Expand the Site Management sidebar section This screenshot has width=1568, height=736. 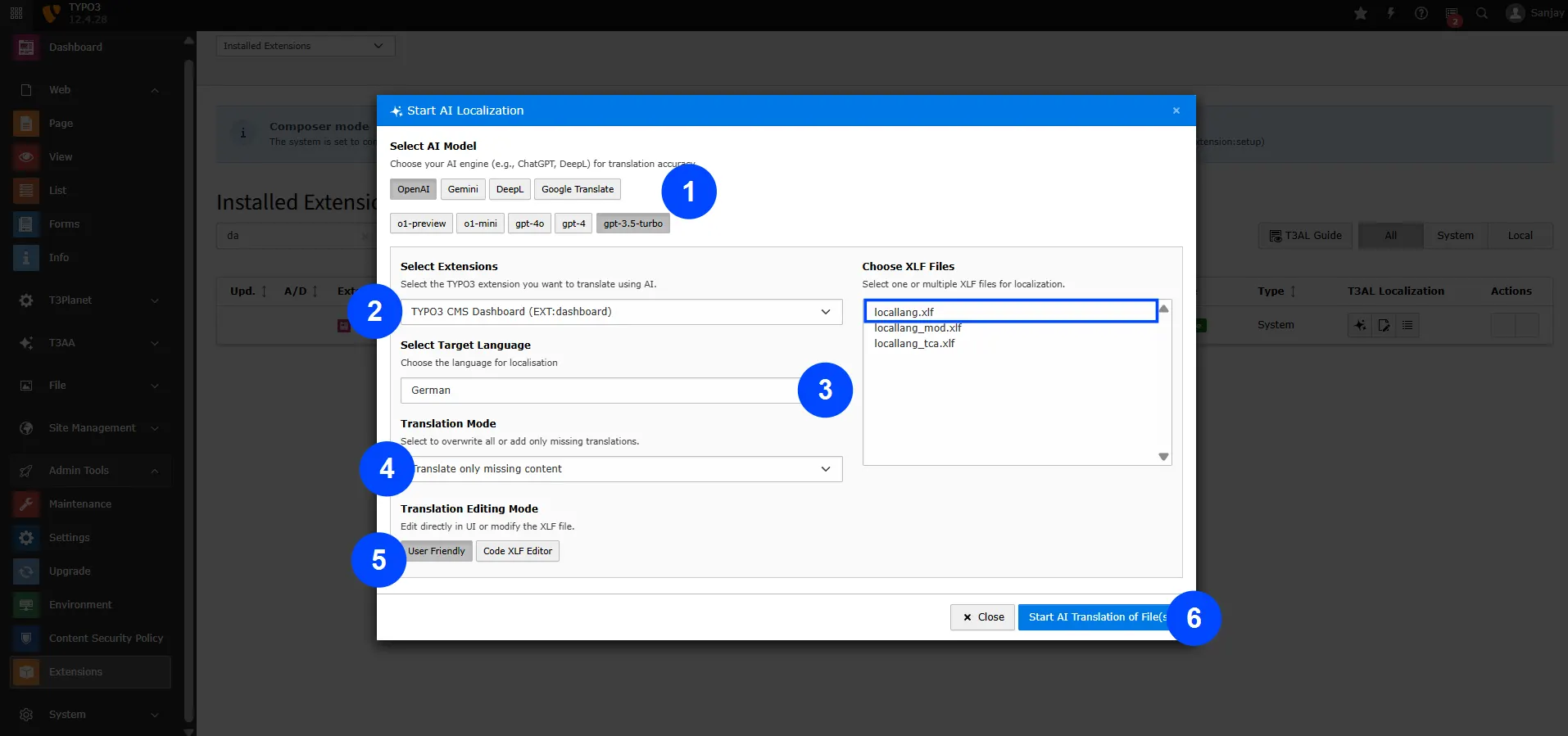(155, 428)
